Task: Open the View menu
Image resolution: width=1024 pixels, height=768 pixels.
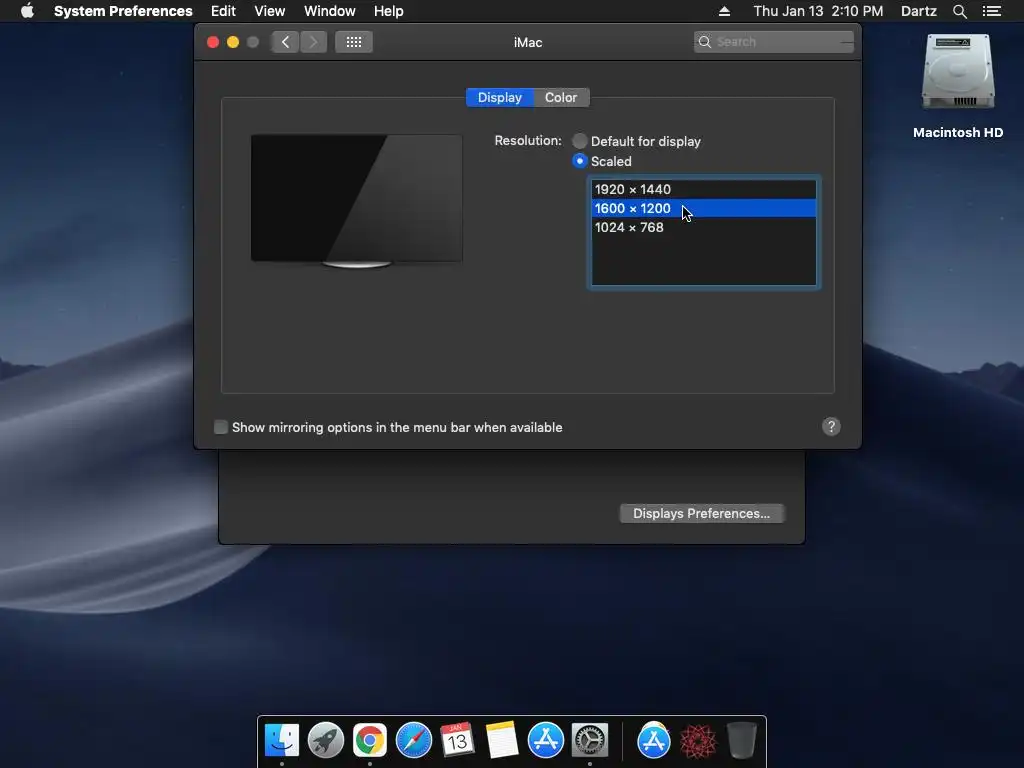Action: (x=270, y=11)
